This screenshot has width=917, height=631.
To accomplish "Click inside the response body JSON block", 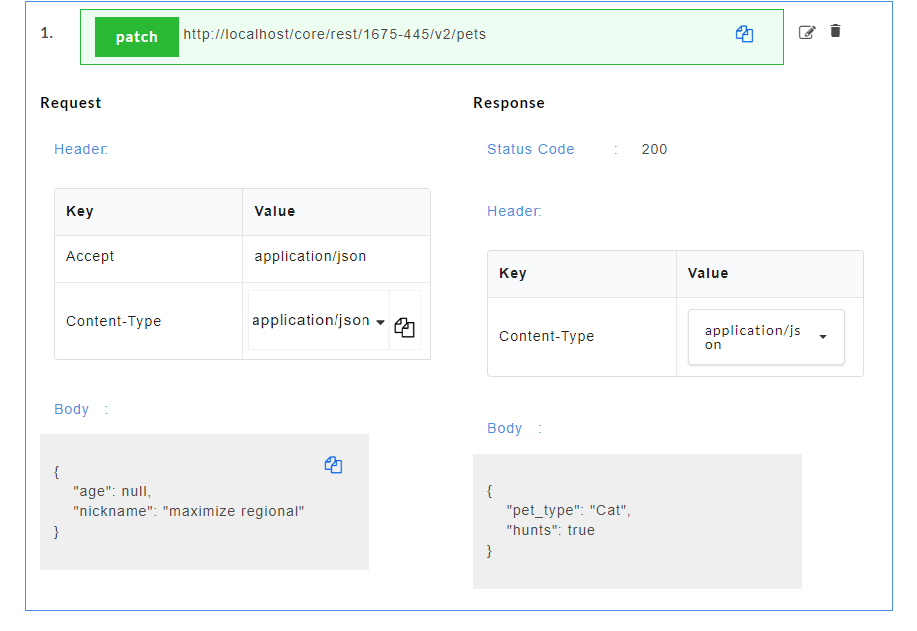I will point(637,521).
